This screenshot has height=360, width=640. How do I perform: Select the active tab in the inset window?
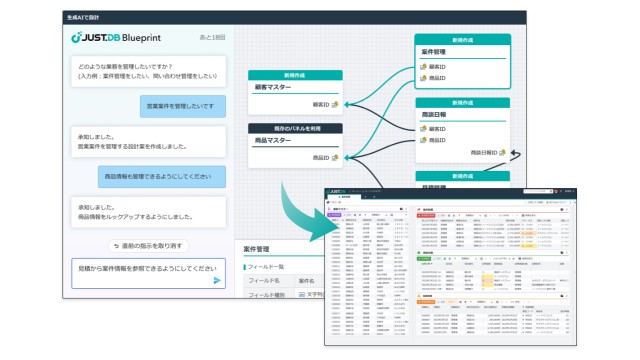click(x=344, y=197)
